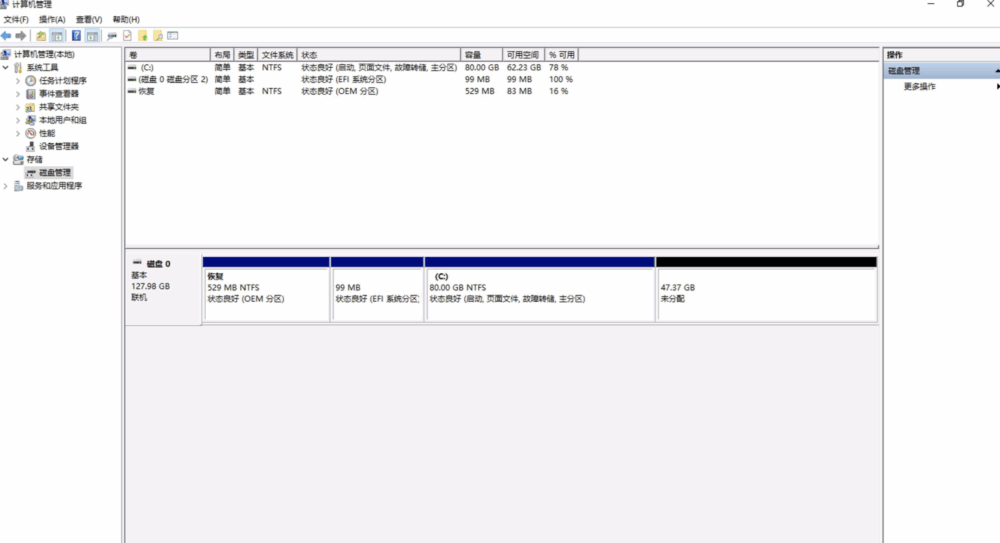Select the (C:) volume row in list
The width and height of the screenshot is (1000, 543).
point(350,68)
